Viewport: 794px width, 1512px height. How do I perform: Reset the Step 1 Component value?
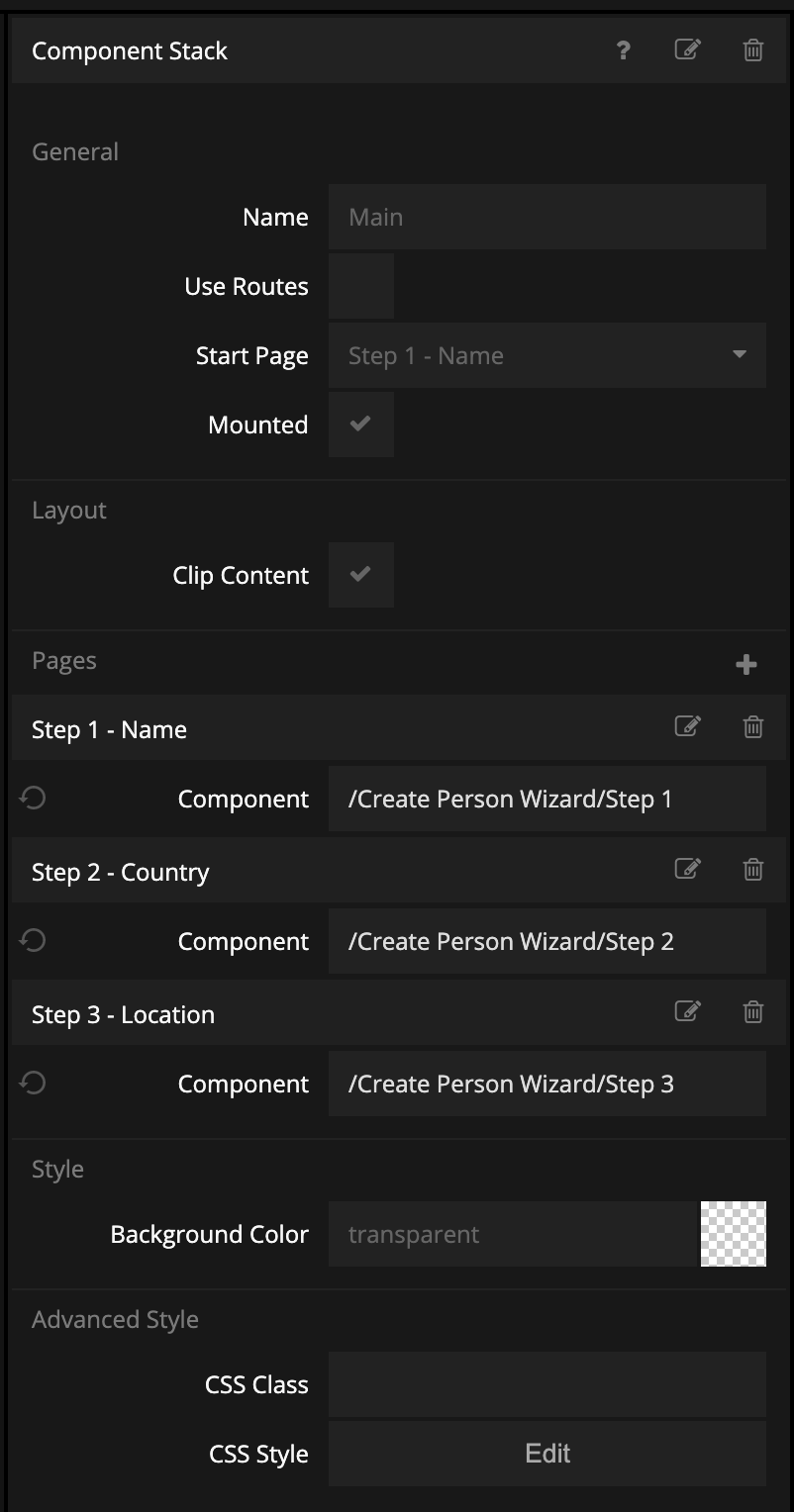pyautogui.click(x=33, y=798)
